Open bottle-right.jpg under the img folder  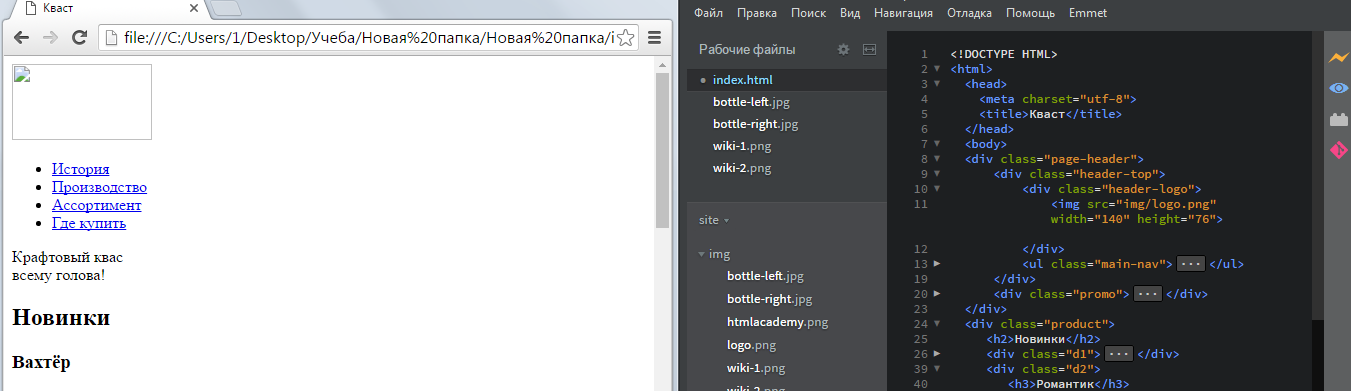(x=769, y=299)
